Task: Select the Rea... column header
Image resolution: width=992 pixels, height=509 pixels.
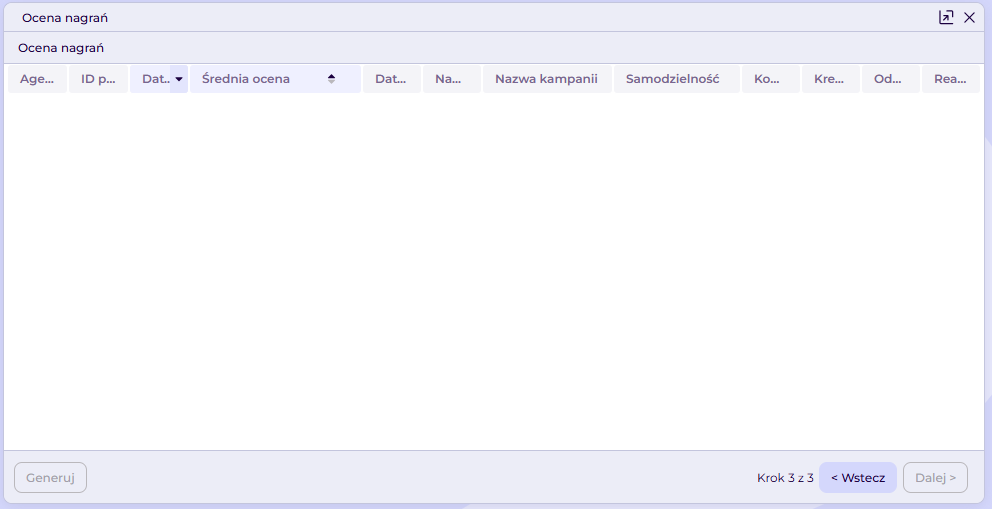Action: pos(951,79)
